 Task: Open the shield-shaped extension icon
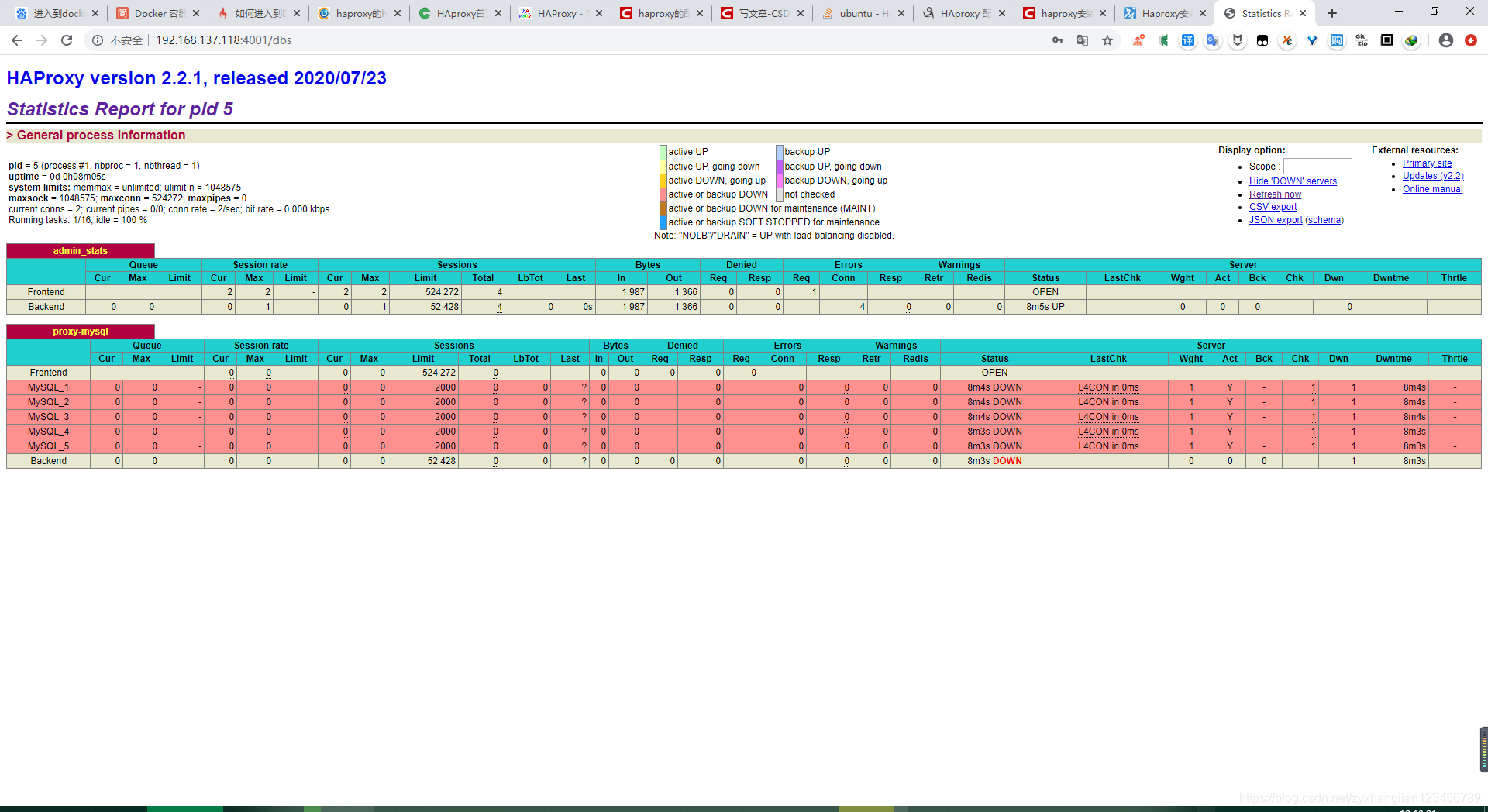coord(1238,40)
